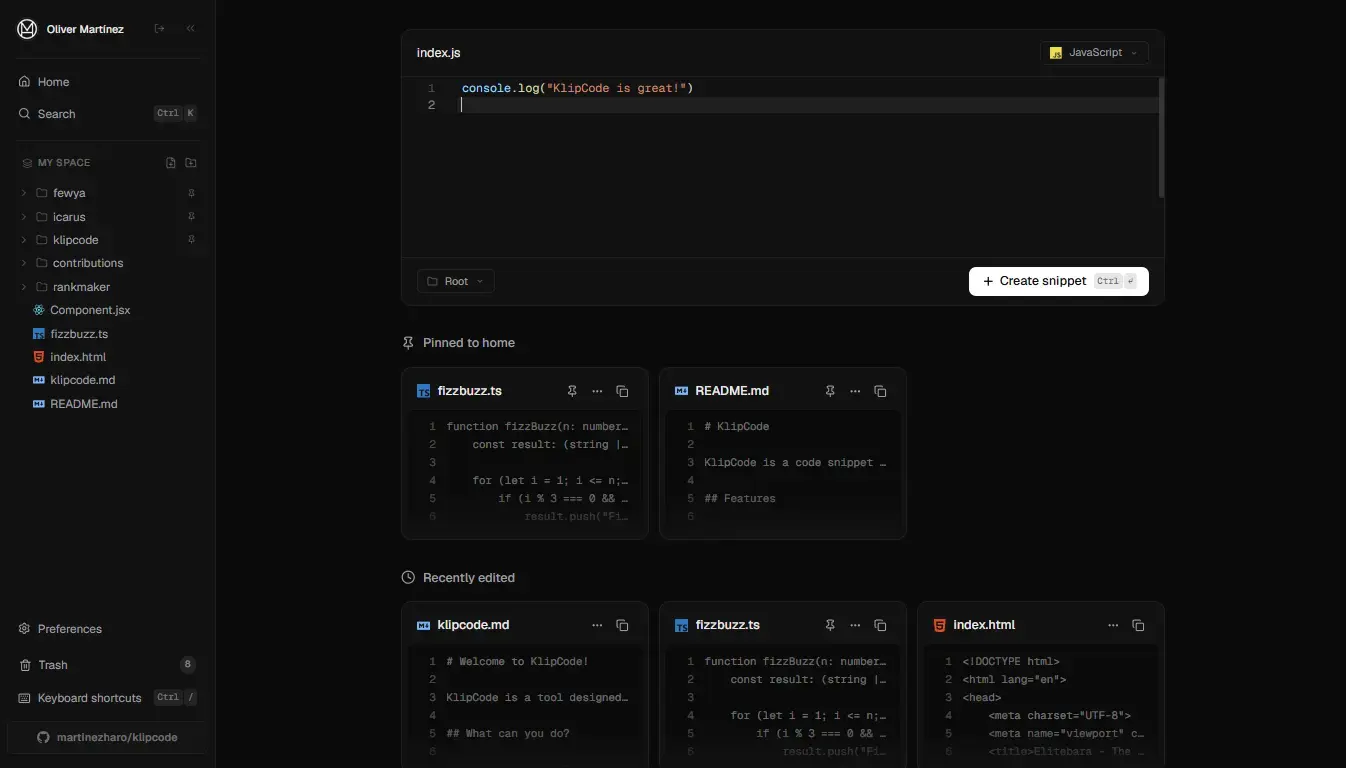Expand the rankmaker folder chevron
The width and height of the screenshot is (1346, 768).
[23, 287]
